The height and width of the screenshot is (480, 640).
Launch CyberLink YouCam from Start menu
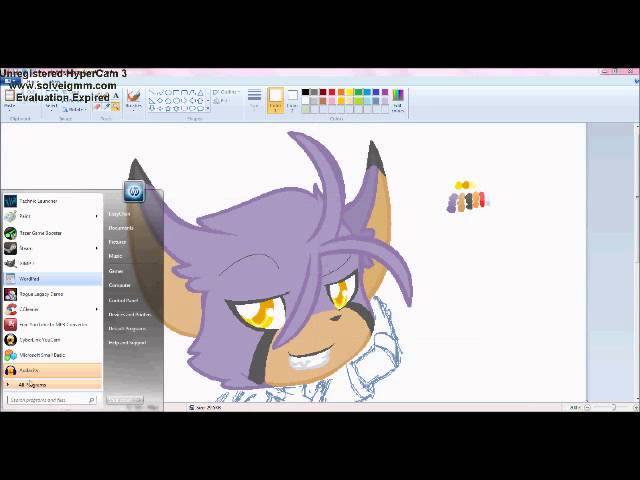point(52,340)
